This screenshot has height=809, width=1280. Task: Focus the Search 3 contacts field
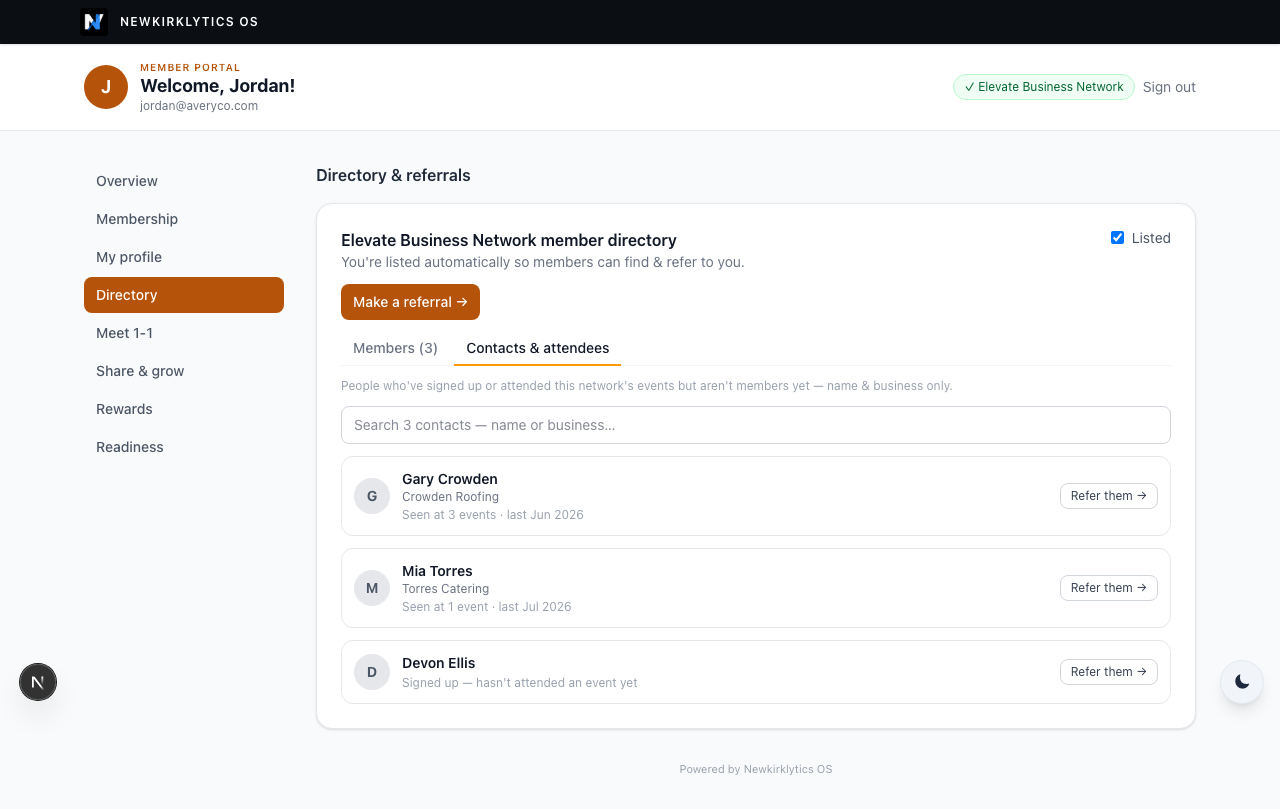[x=756, y=425]
